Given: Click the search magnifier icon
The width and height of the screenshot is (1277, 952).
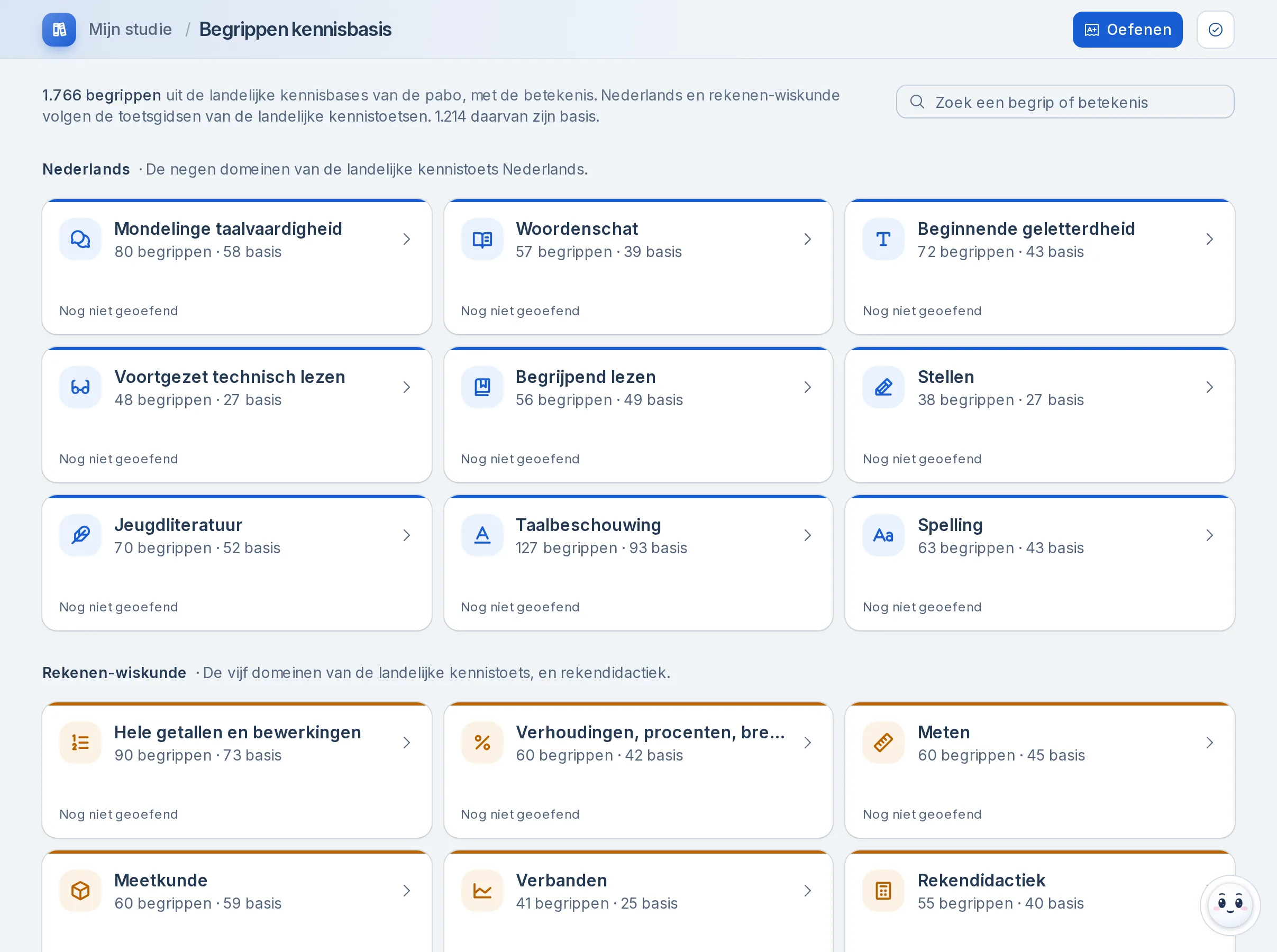Looking at the screenshot, I should tap(917, 102).
